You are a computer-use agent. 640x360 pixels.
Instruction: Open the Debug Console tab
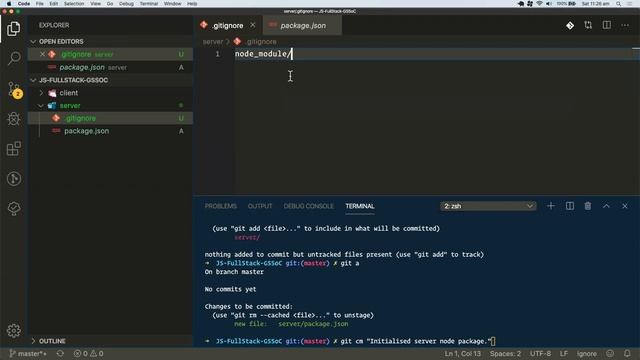coord(309,206)
